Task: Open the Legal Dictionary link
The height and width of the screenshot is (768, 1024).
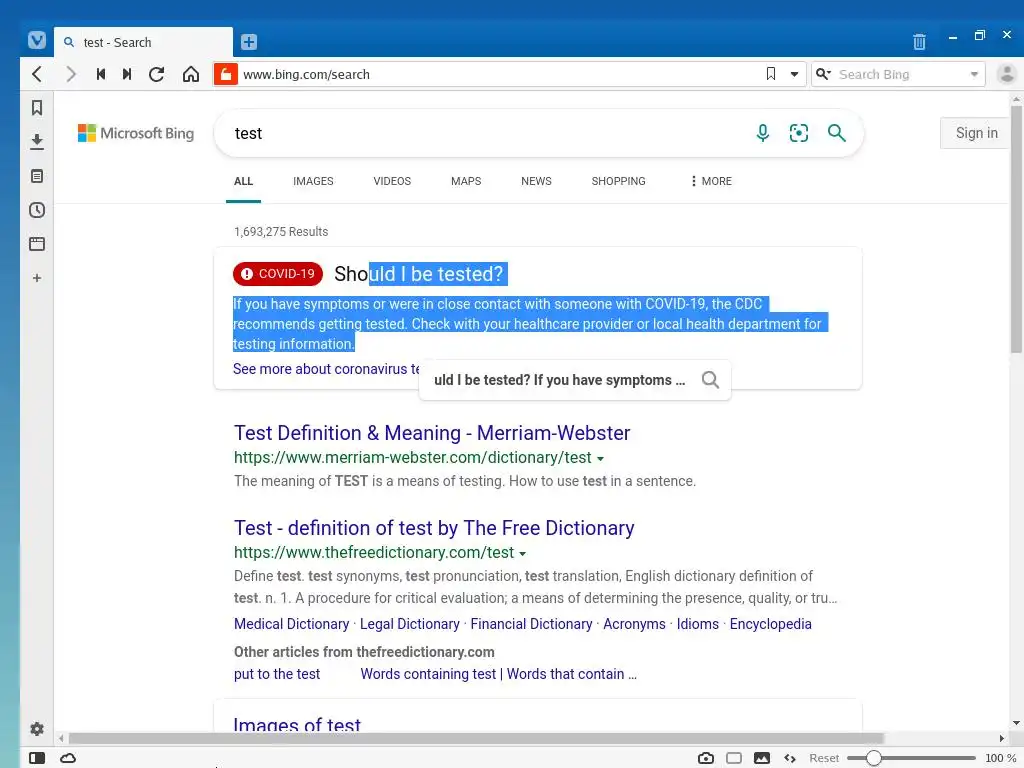Action: [409, 624]
